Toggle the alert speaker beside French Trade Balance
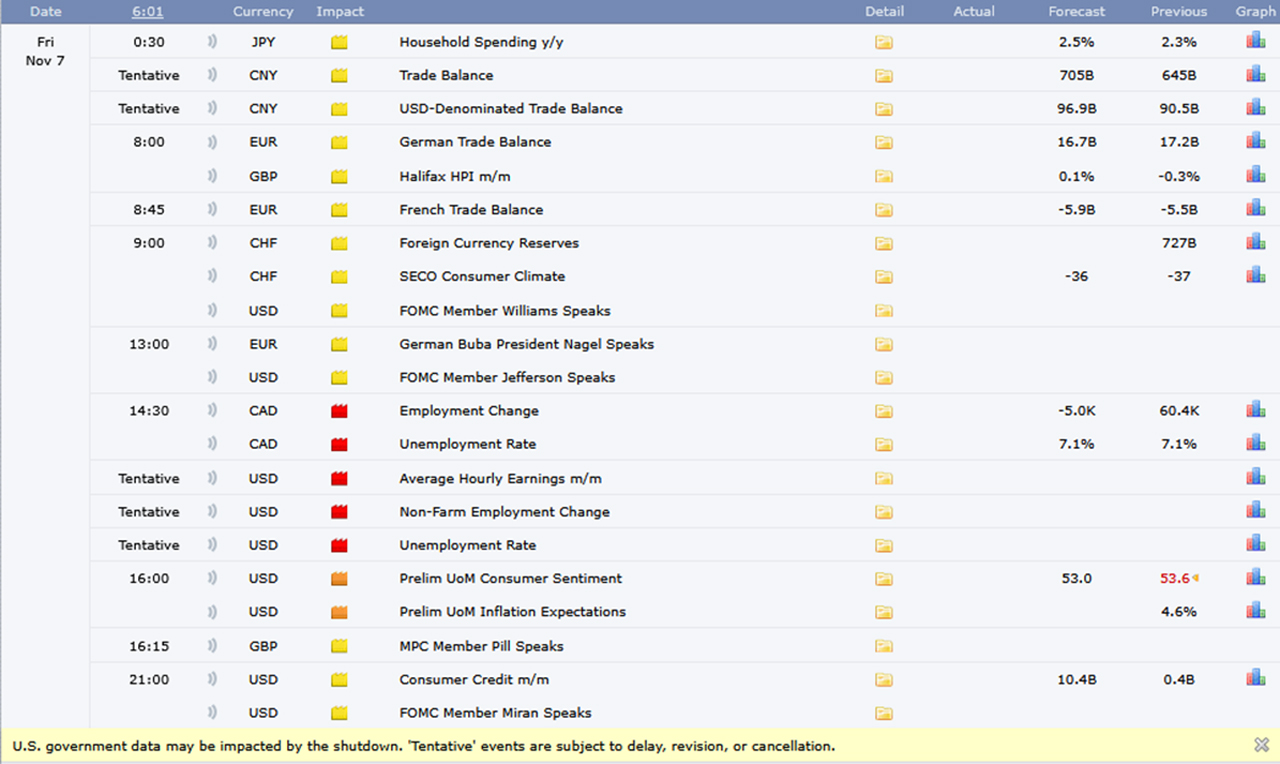The image size is (1280, 764). click(212, 210)
